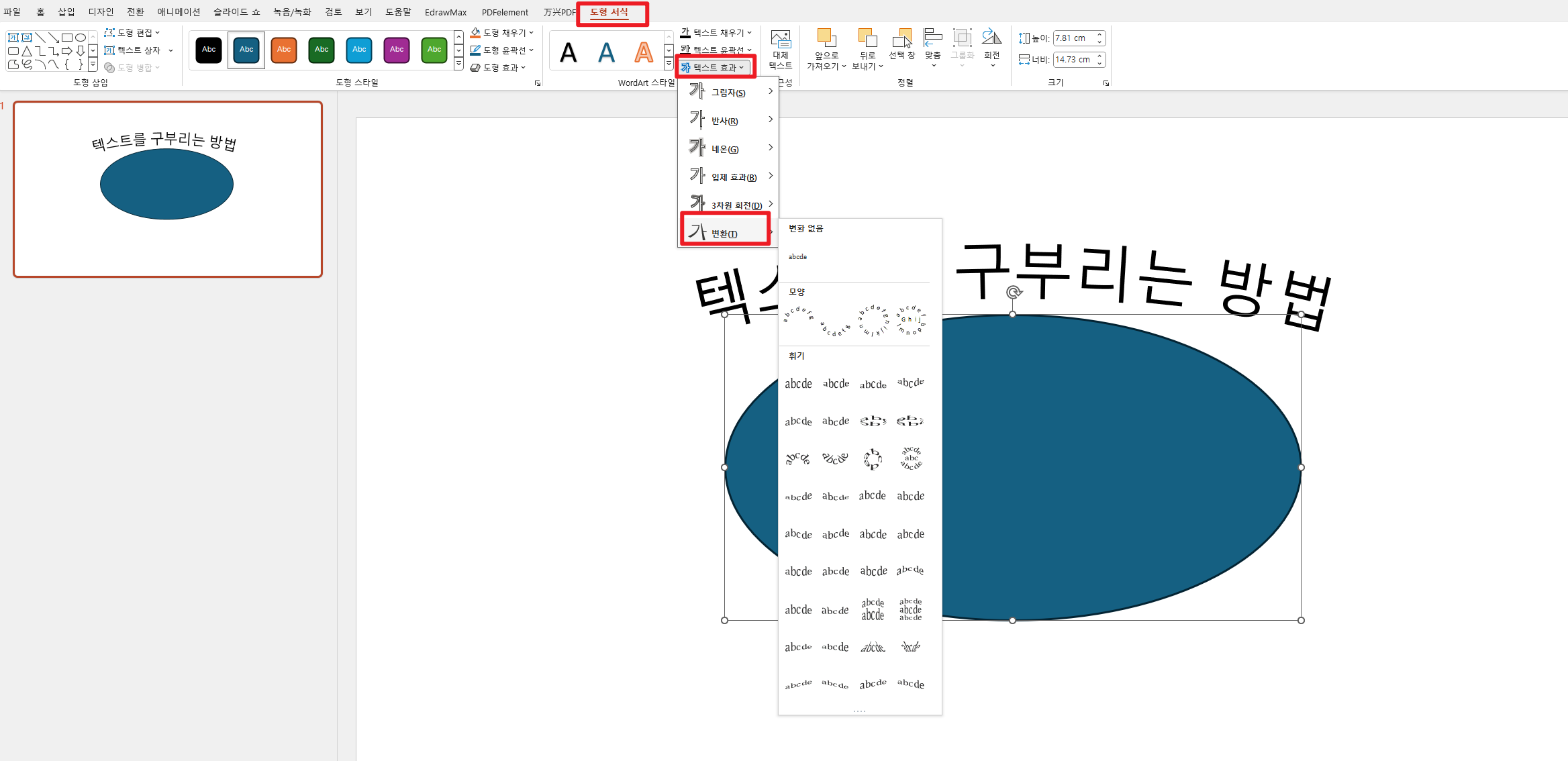
Task: Choose the first 모양 path transform style
Action: [798, 317]
